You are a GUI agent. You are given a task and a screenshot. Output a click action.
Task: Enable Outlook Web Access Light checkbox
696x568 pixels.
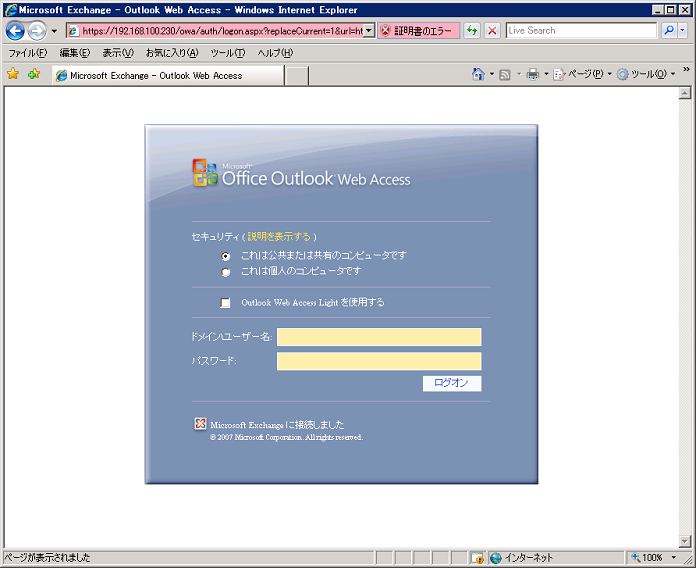click(225, 303)
